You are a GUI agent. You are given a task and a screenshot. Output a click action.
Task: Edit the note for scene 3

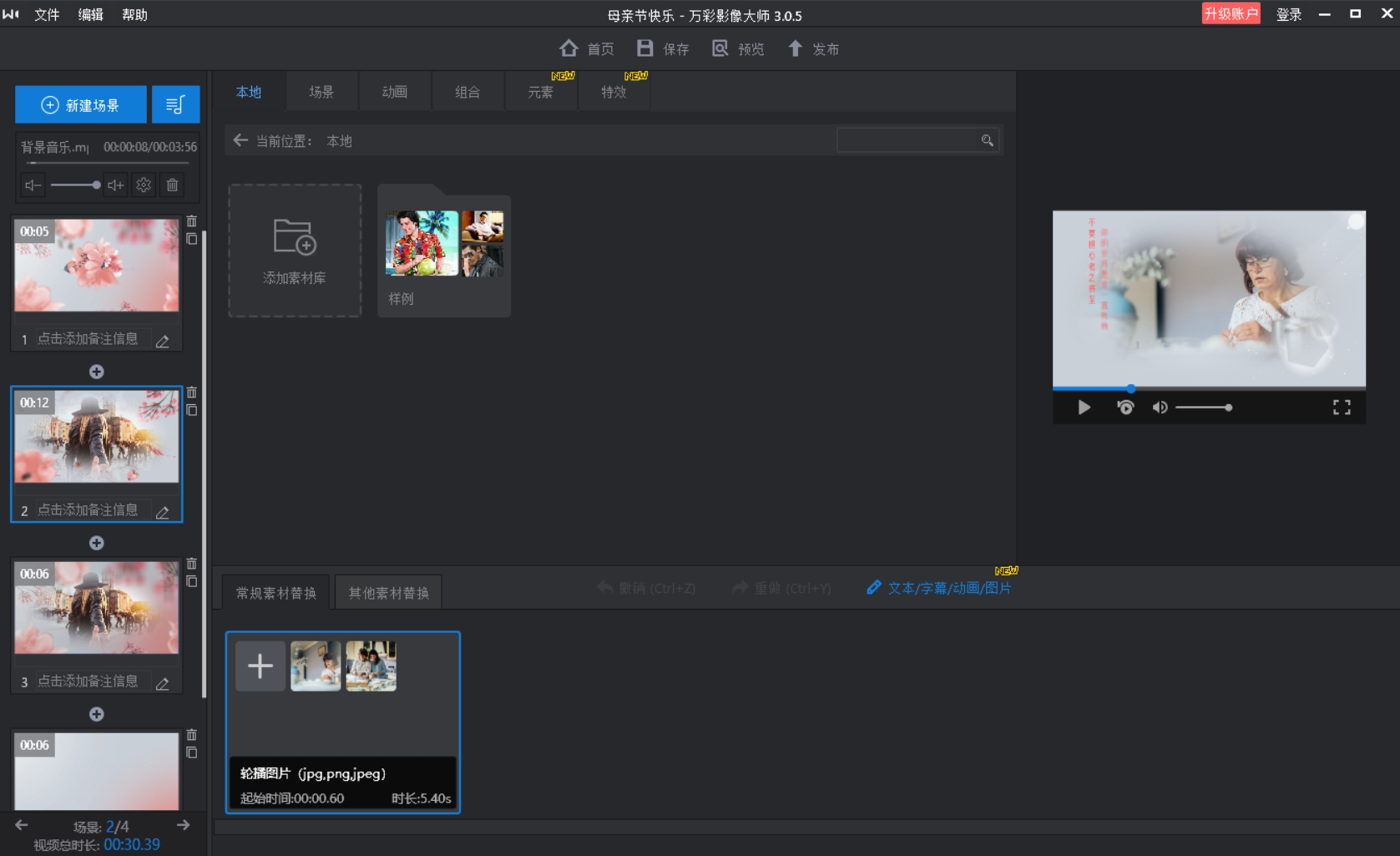click(163, 682)
